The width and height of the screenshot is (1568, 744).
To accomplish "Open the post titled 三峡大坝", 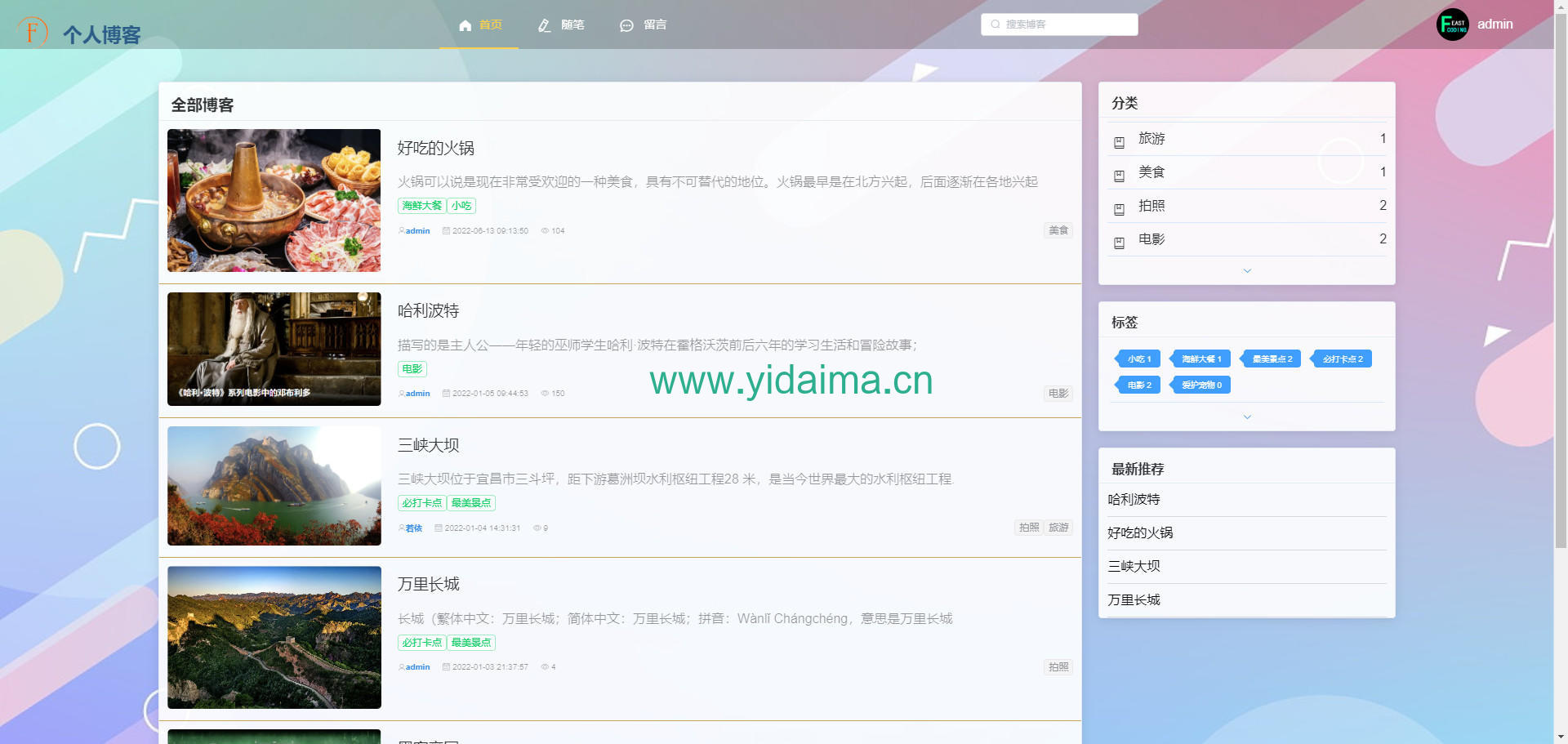I will click(429, 445).
